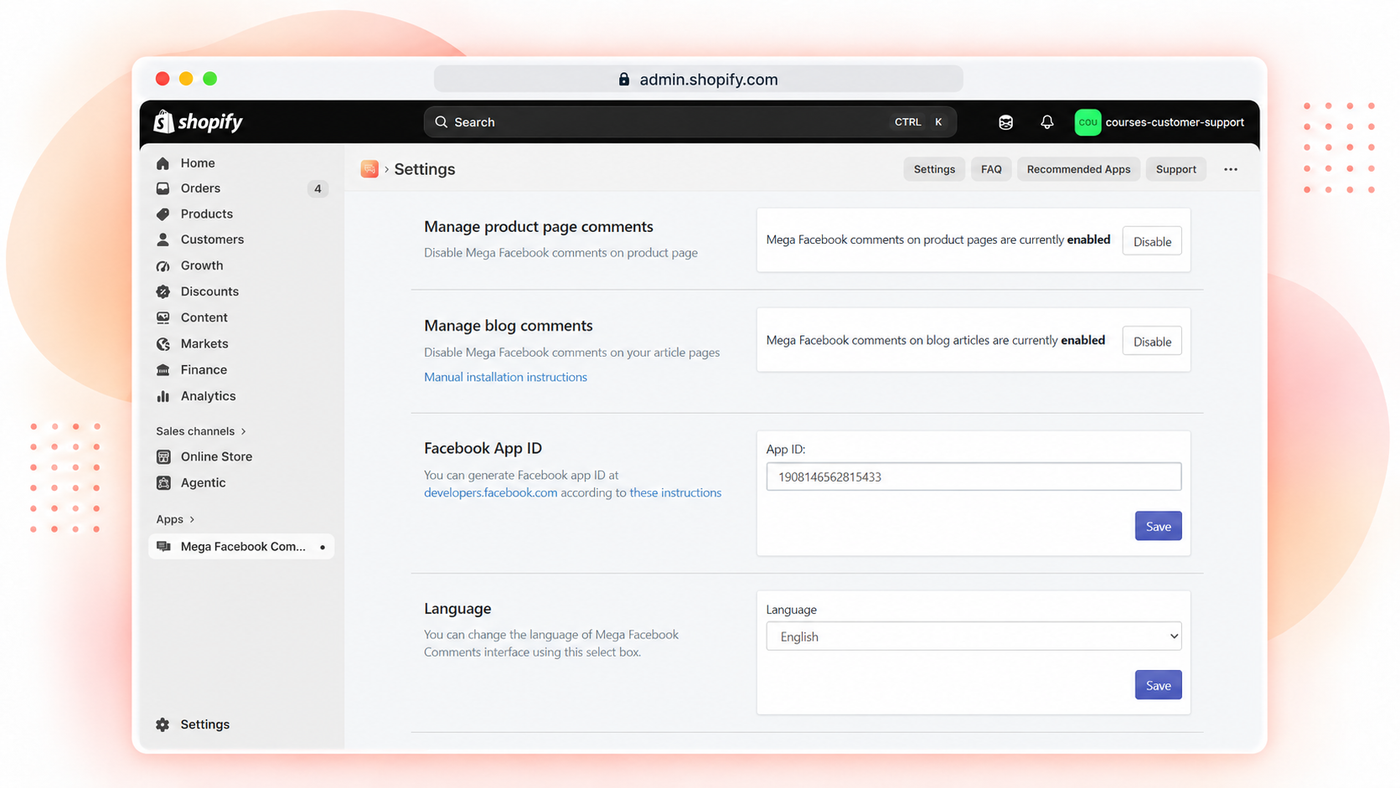
Task: Open the courses-customer-support account menu
Action: click(x=1160, y=122)
